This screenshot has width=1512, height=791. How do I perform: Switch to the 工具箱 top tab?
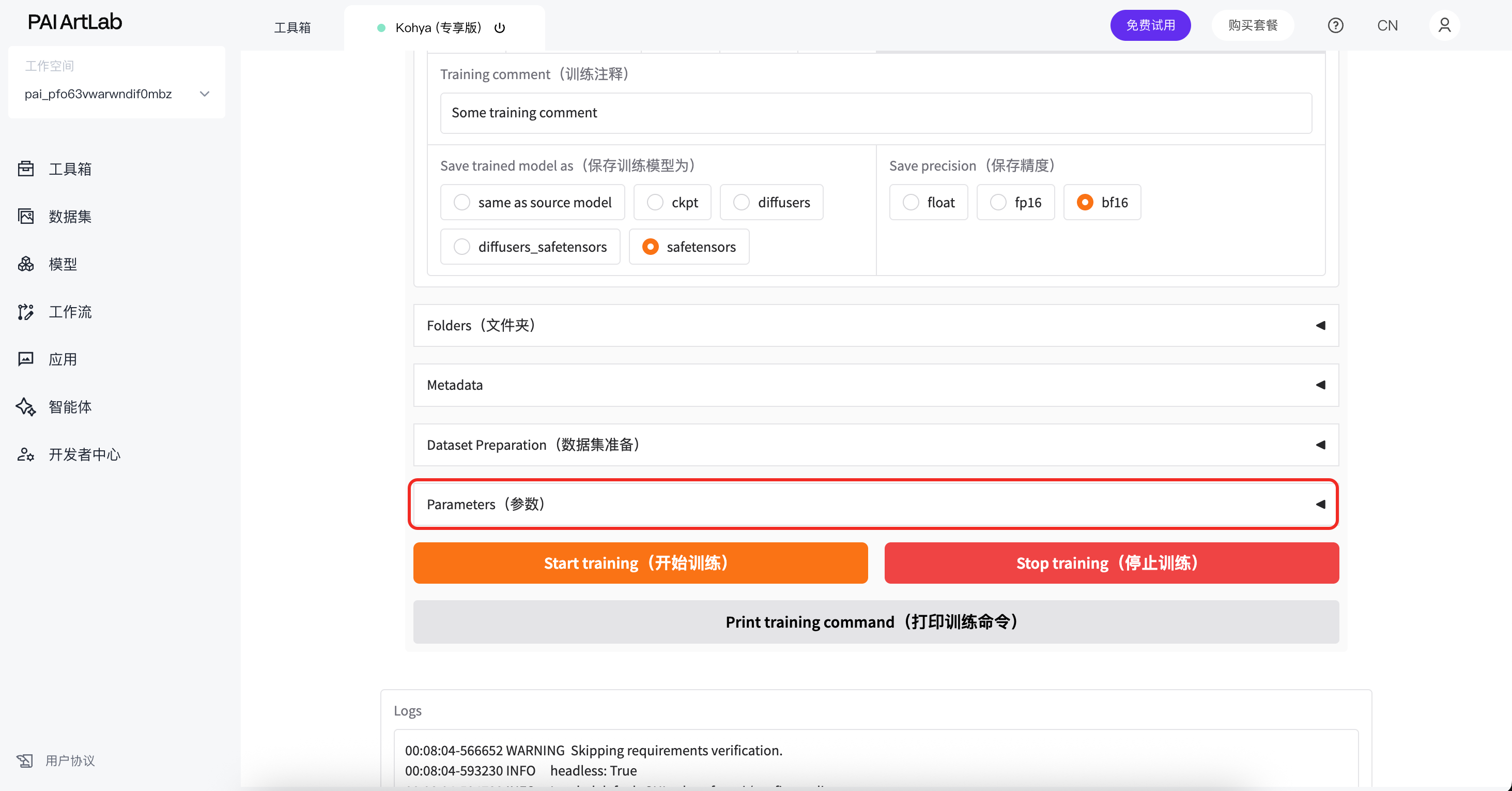(292, 27)
